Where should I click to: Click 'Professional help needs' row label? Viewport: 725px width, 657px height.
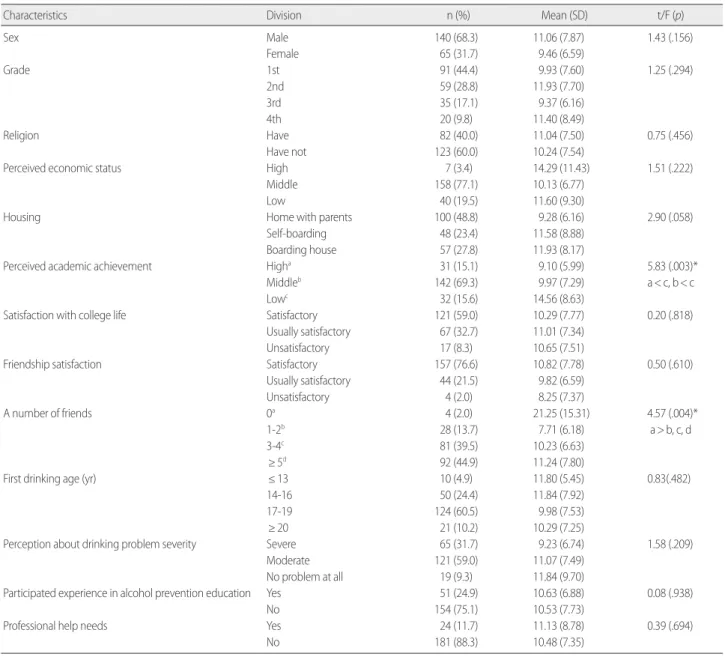(x=55, y=626)
